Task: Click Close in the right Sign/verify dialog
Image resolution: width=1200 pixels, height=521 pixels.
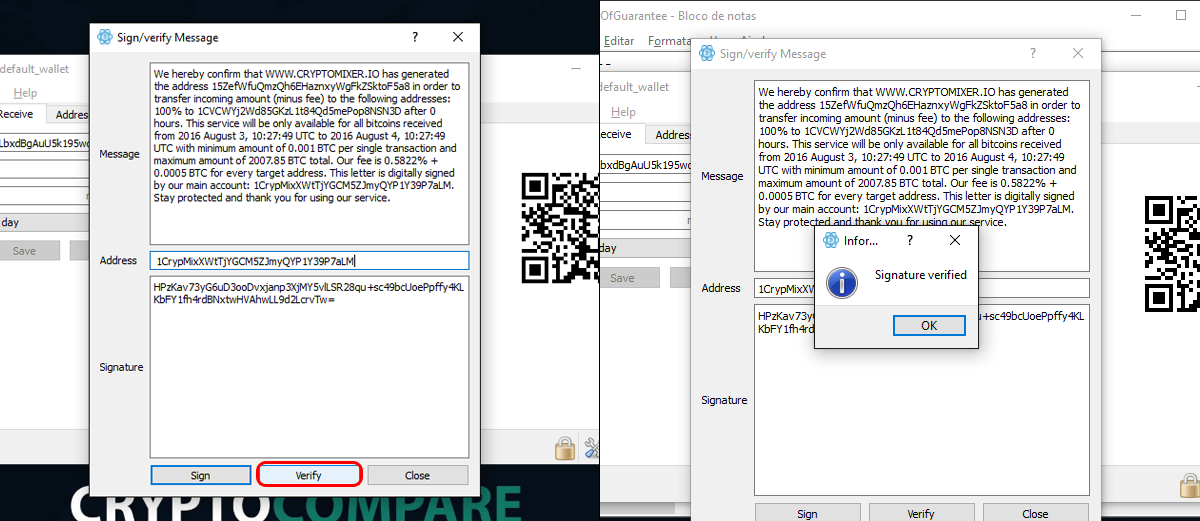Action: (x=1035, y=513)
